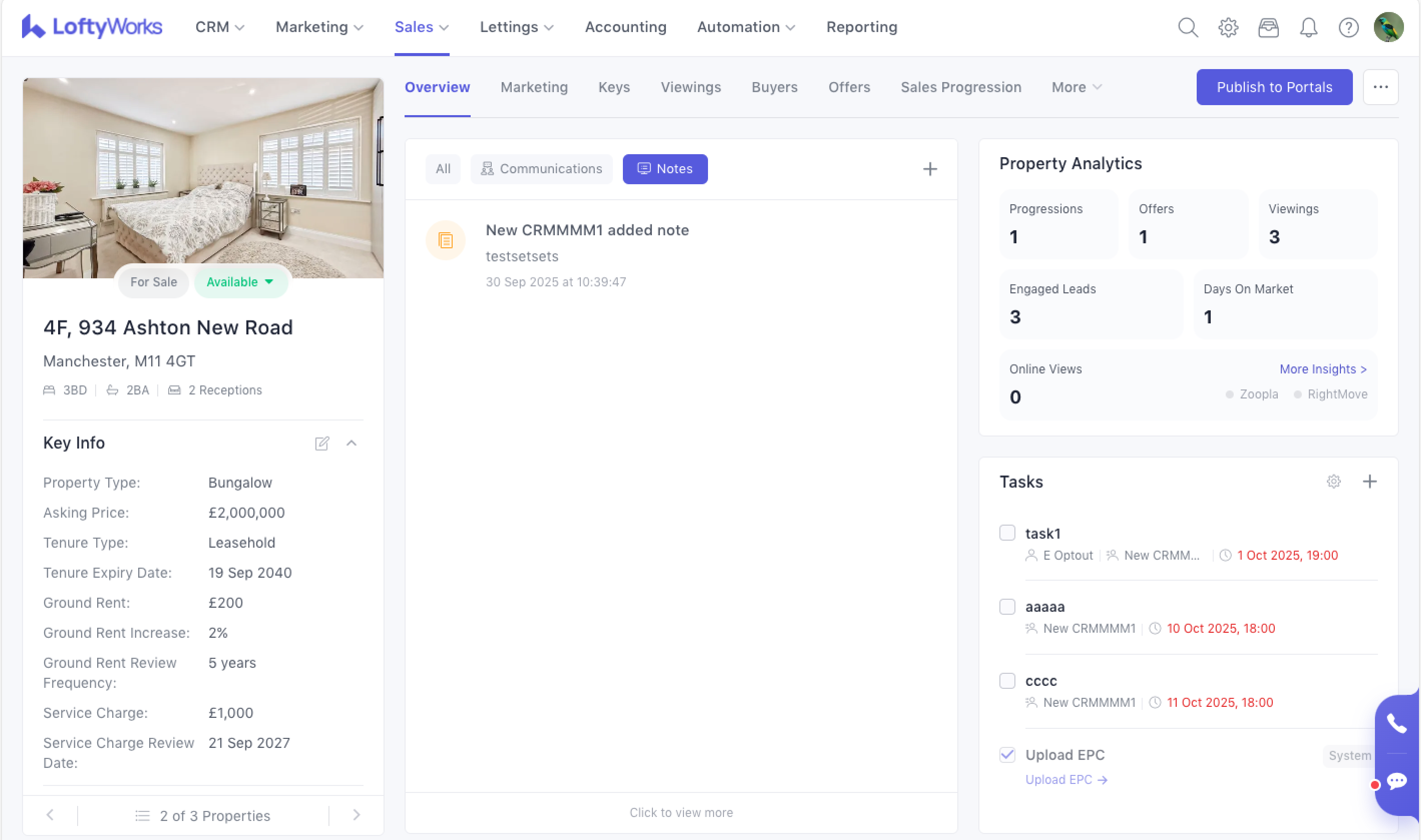Switch to the Viewings tab
1421x840 pixels.
(x=690, y=87)
